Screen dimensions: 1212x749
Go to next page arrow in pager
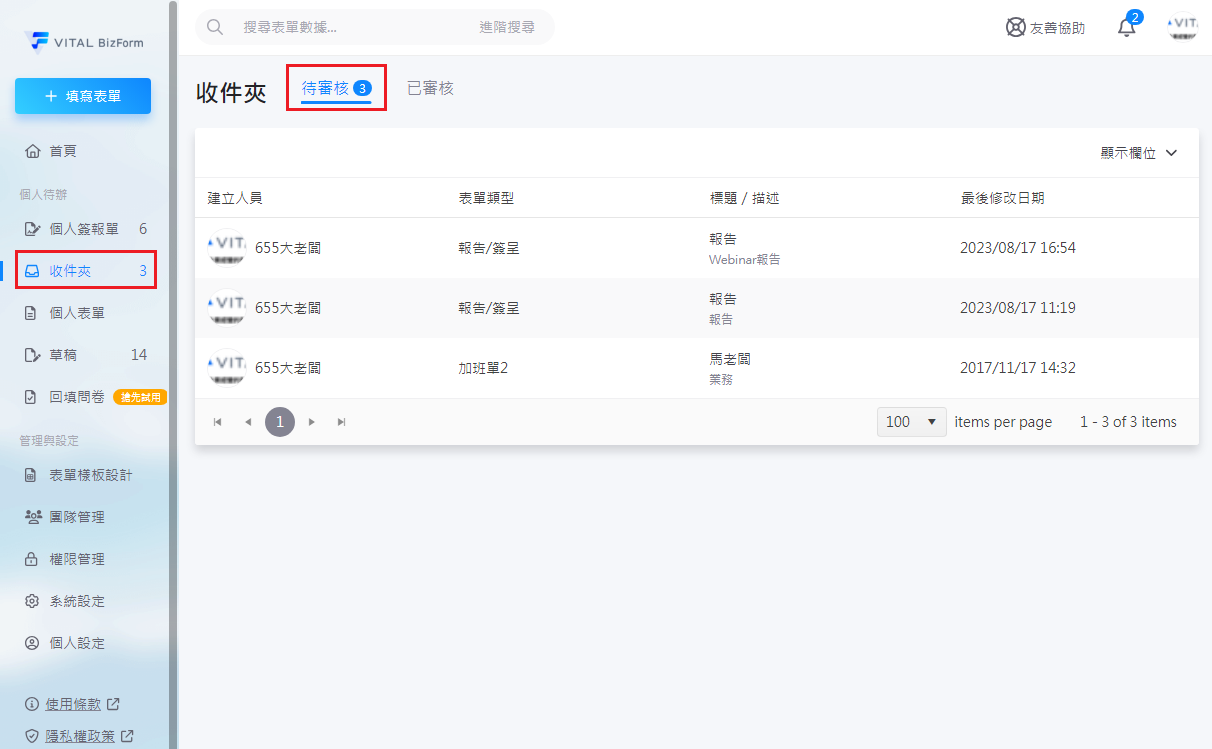pyautogui.click(x=312, y=422)
